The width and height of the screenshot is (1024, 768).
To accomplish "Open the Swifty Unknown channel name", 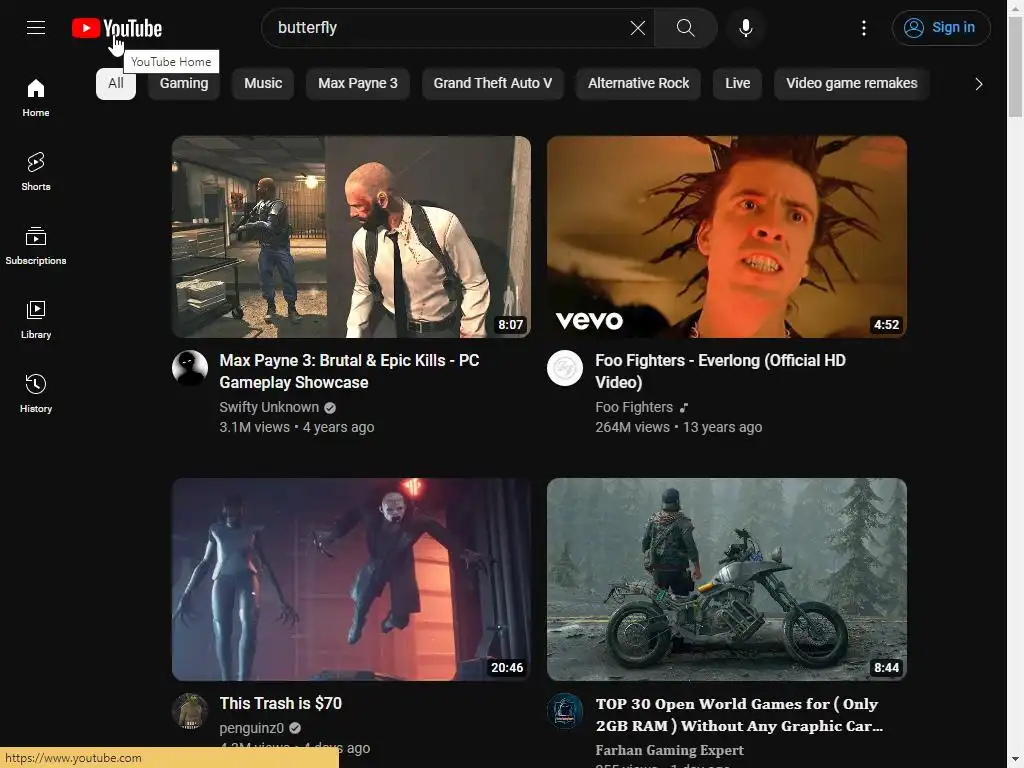I will click(x=269, y=407).
